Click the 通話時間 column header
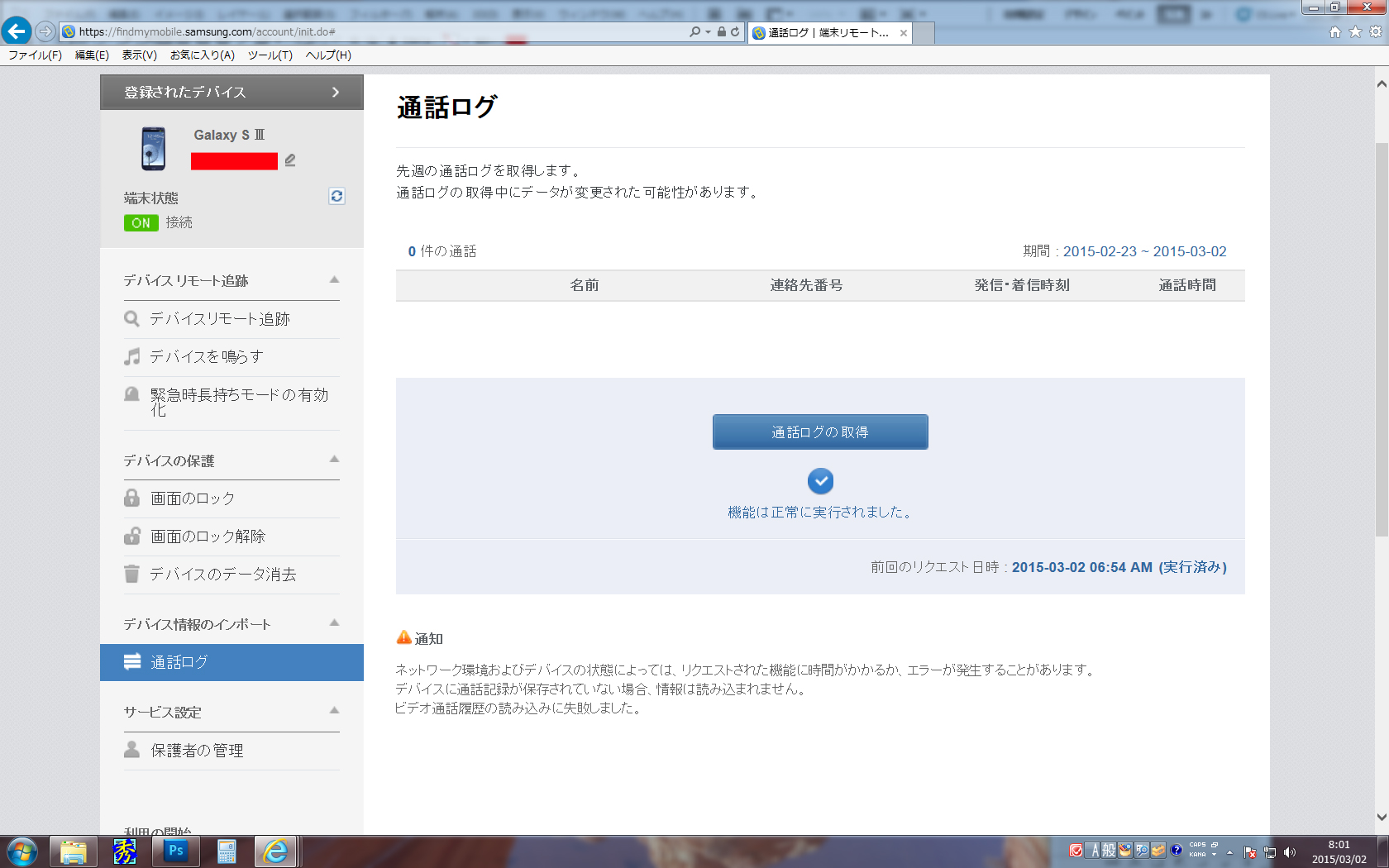 tap(1187, 285)
